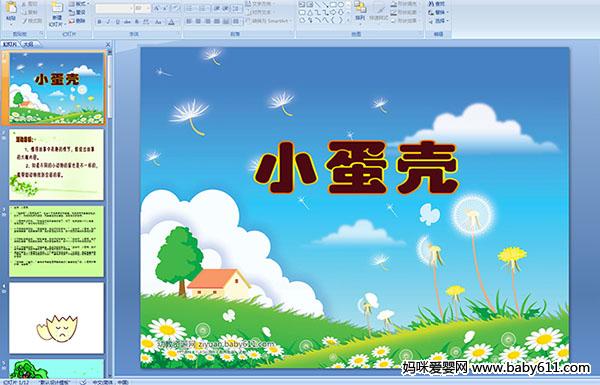Toggle Bold formatting

(99, 22)
